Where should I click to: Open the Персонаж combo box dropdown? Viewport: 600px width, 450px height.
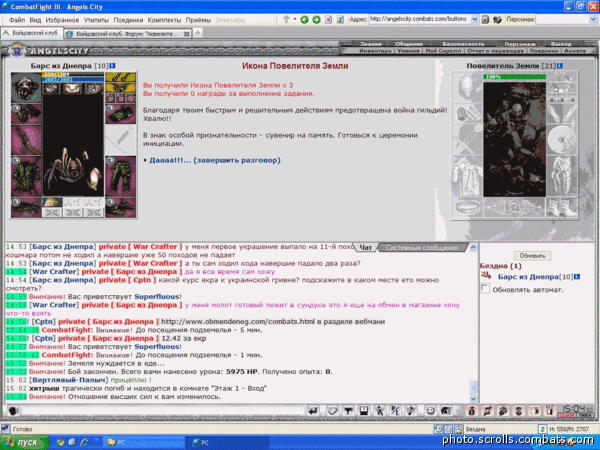click(593, 19)
